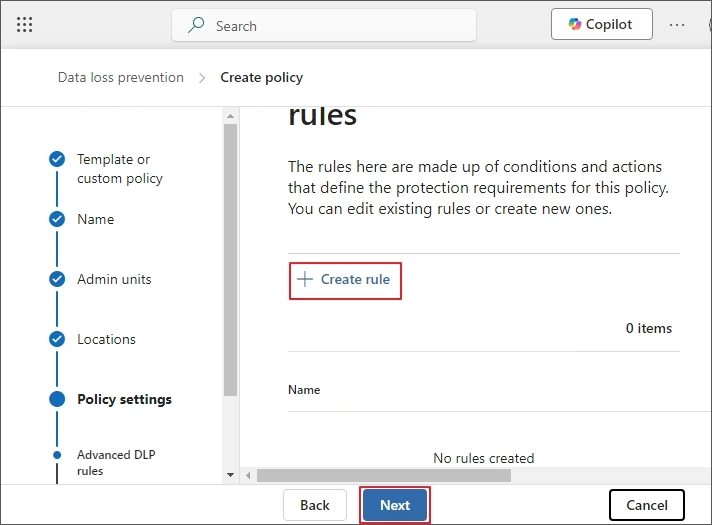This screenshot has height=525, width=712.
Task: Click the horizontal scrollbar left arrow
Action: pos(248,475)
